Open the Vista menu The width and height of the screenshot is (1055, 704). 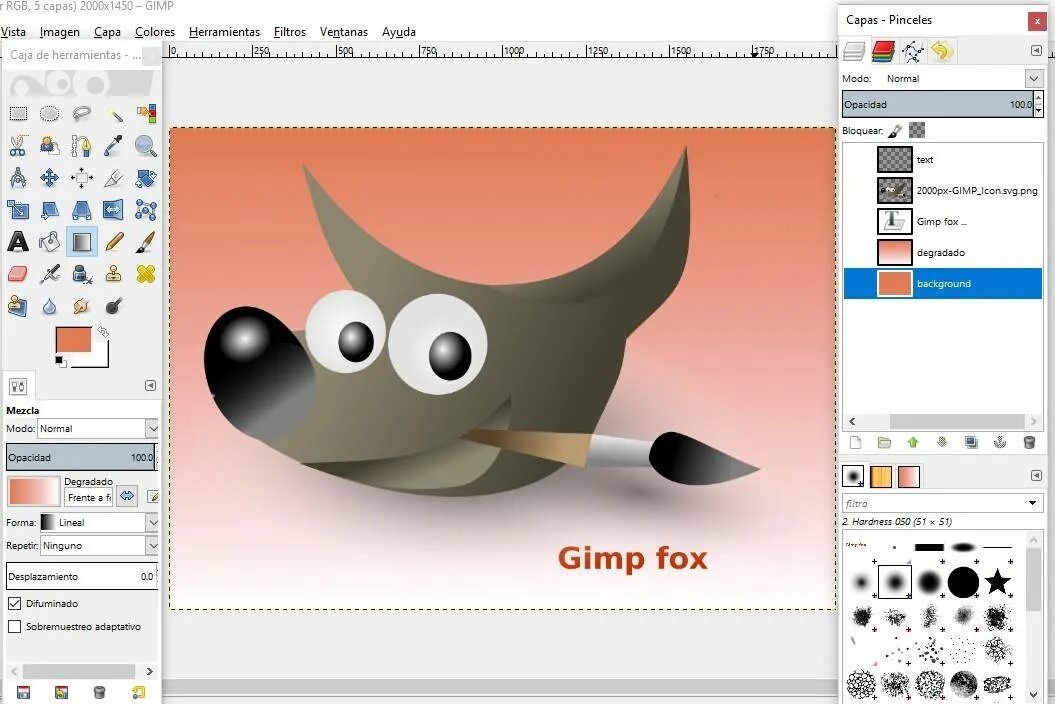[x=13, y=32]
